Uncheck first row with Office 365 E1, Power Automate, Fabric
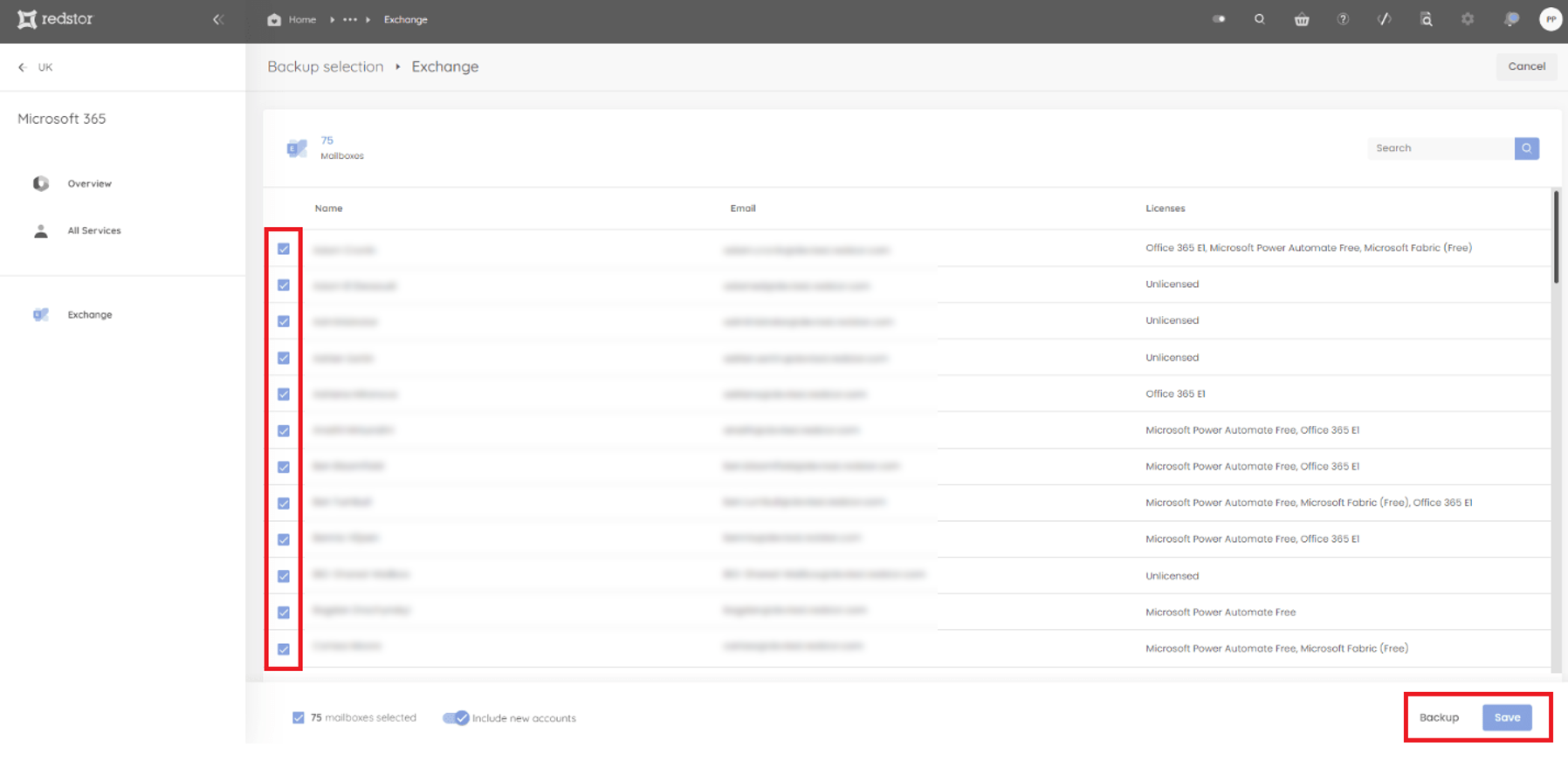Image resolution: width=1568 pixels, height=761 pixels. tap(284, 249)
